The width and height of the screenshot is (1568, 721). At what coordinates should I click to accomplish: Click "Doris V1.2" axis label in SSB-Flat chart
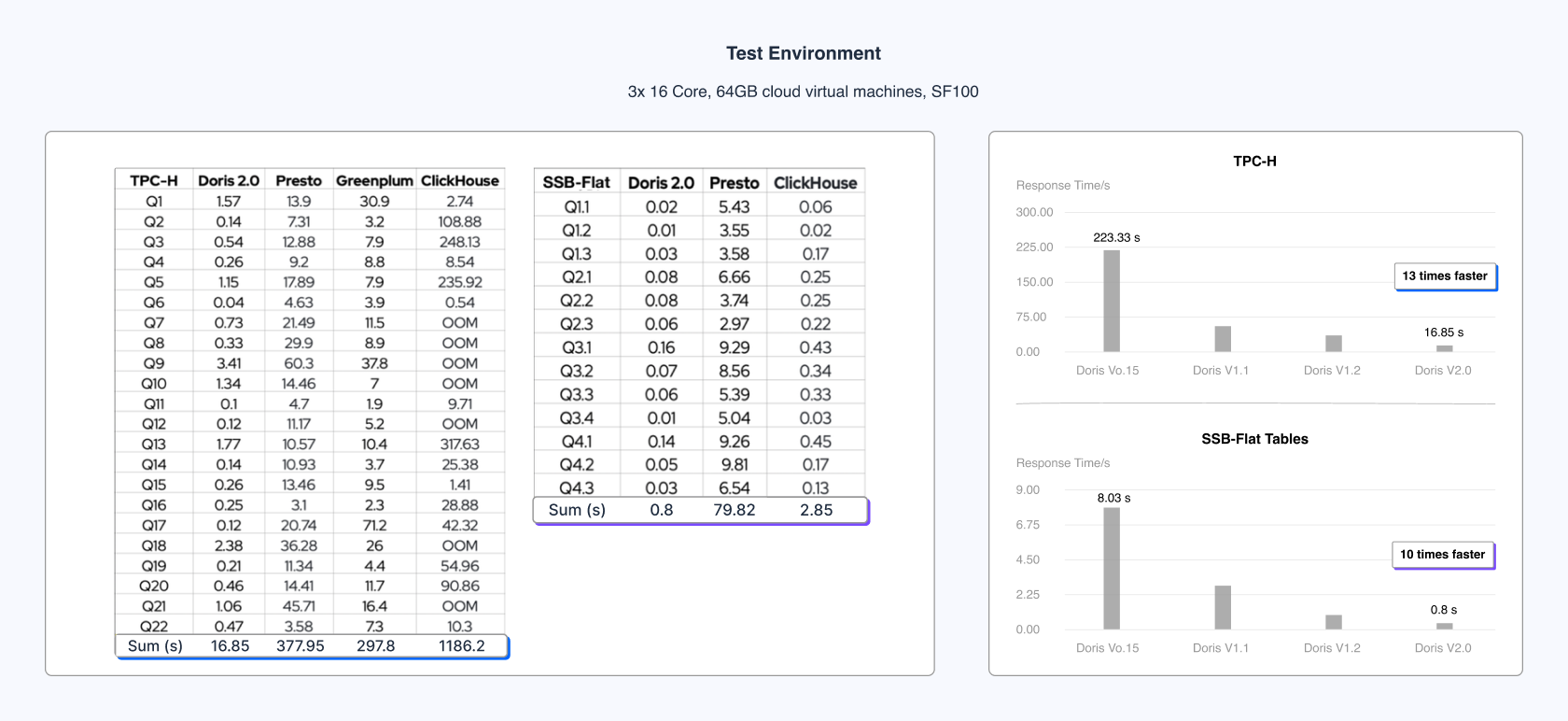pos(1332,648)
